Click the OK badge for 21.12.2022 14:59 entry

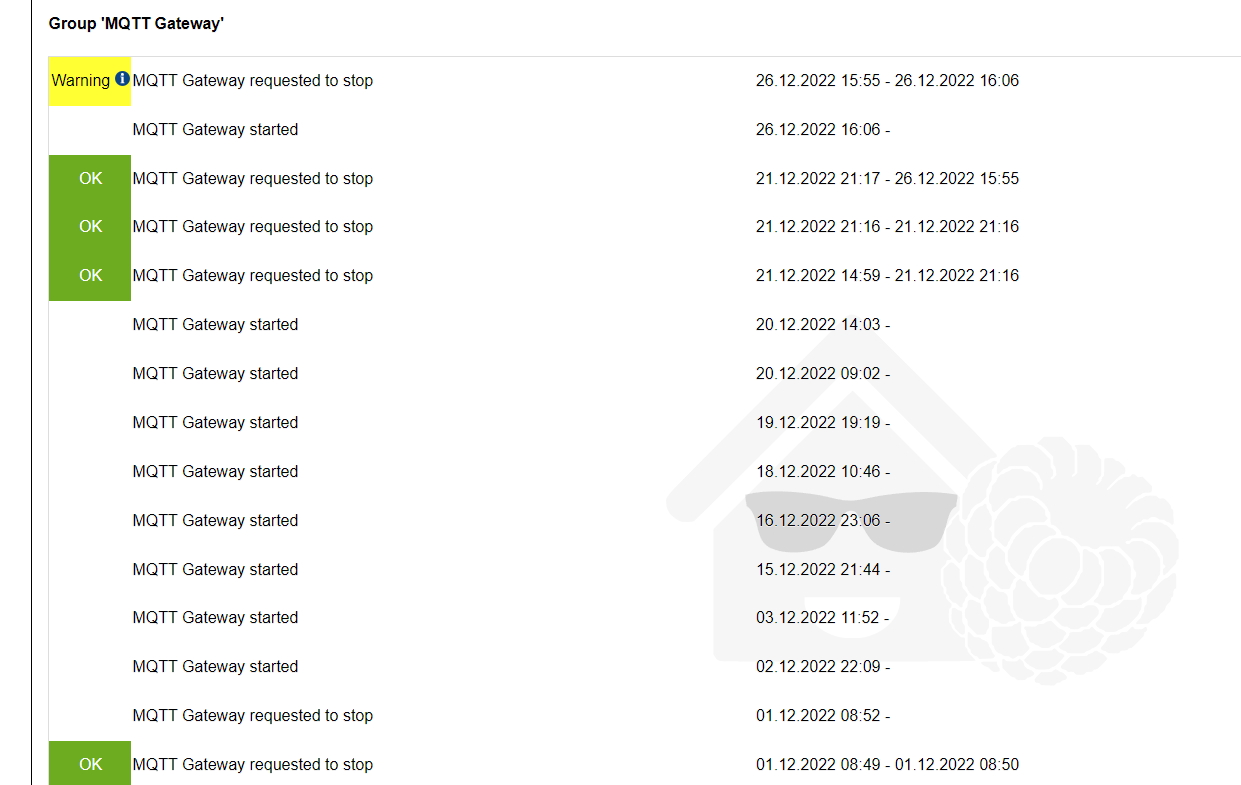tap(90, 276)
